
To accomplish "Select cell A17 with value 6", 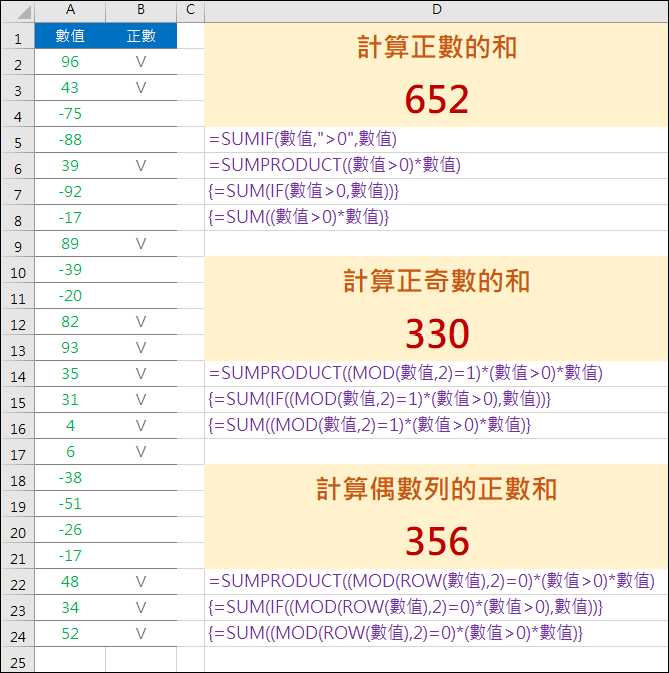I will [70, 452].
